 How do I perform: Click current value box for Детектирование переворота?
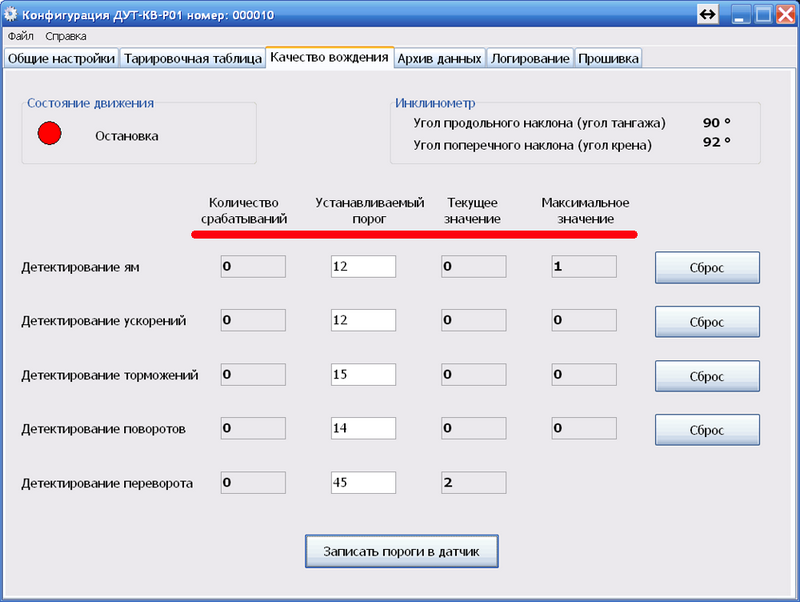[x=473, y=483]
